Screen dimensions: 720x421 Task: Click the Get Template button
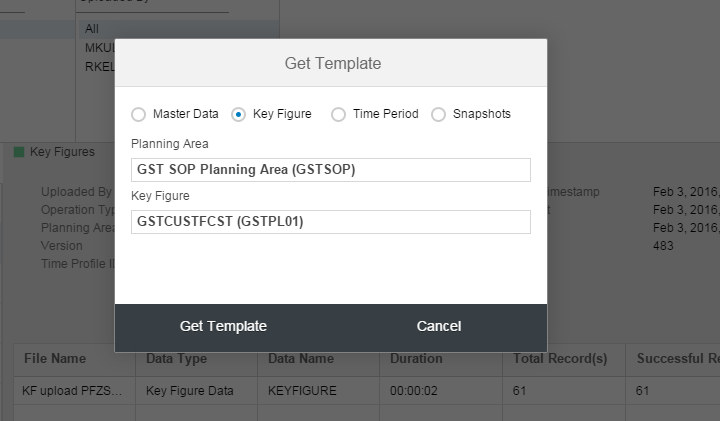[x=223, y=326]
